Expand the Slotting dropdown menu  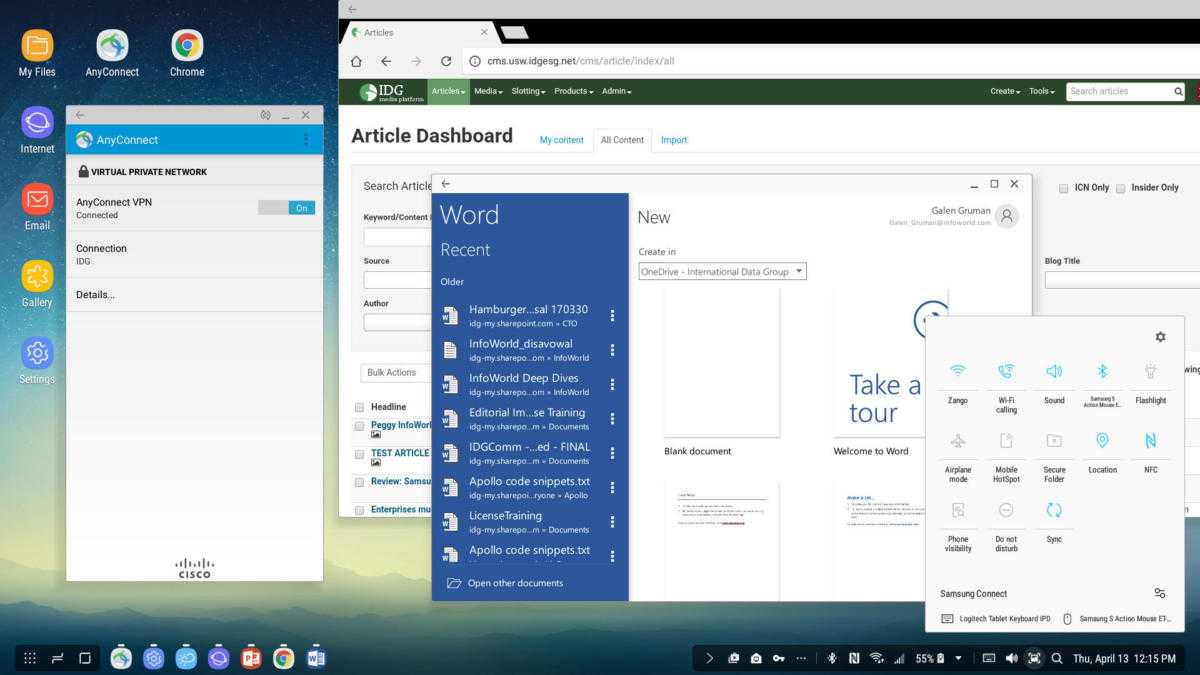click(x=528, y=91)
